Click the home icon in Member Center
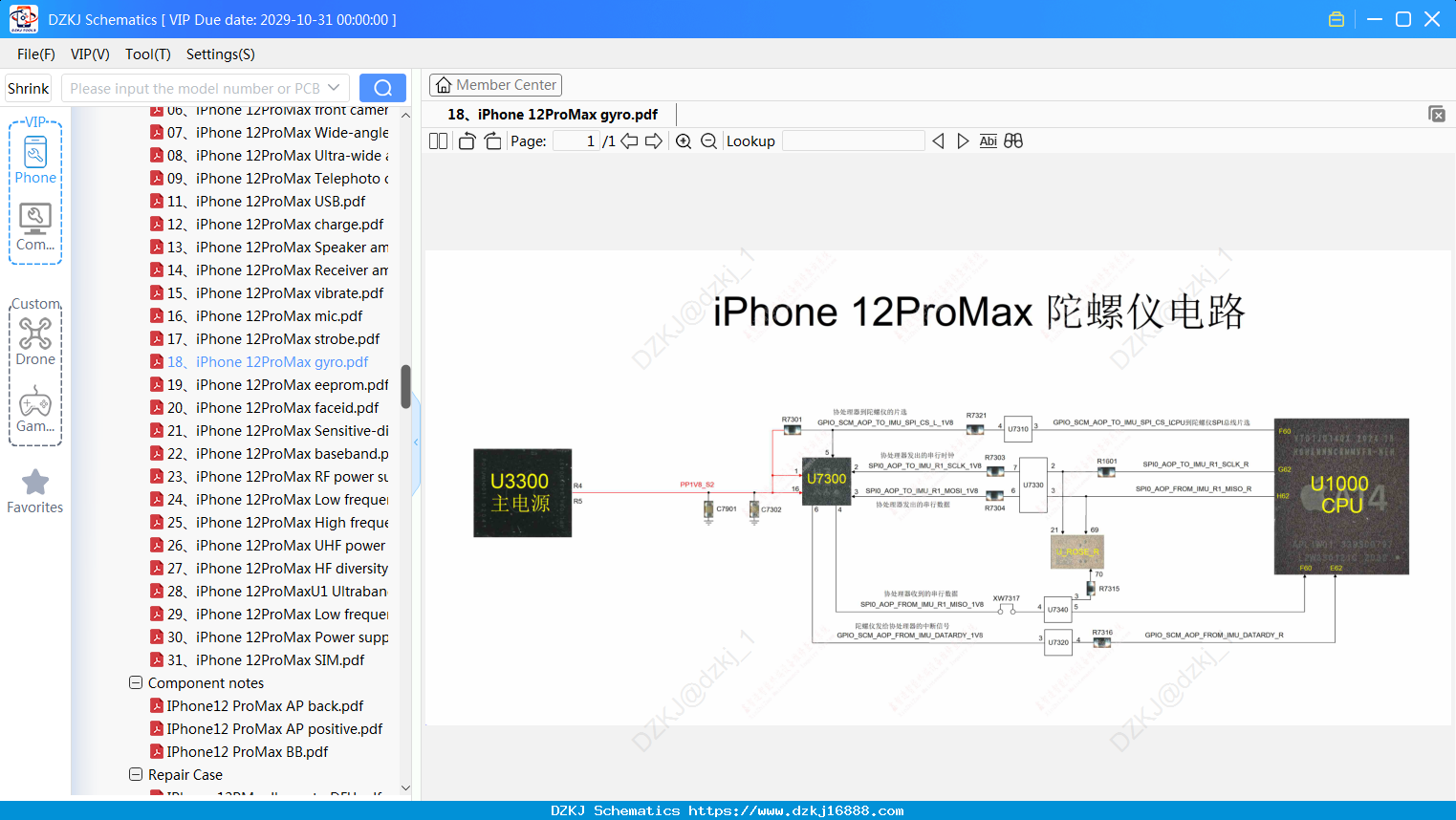Image resolution: width=1456 pixels, height=820 pixels. point(444,85)
